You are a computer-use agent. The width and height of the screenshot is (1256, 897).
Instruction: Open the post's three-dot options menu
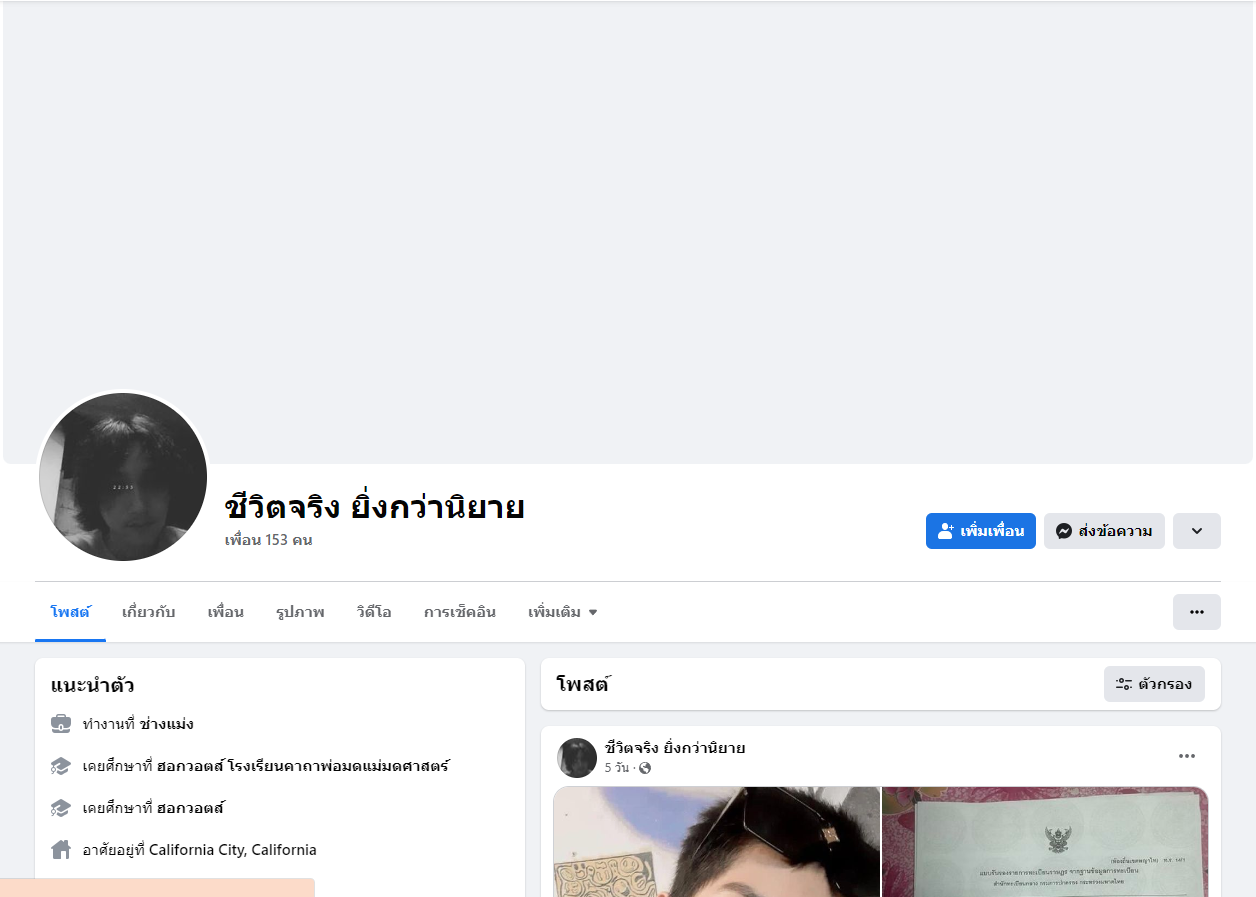(x=1187, y=756)
